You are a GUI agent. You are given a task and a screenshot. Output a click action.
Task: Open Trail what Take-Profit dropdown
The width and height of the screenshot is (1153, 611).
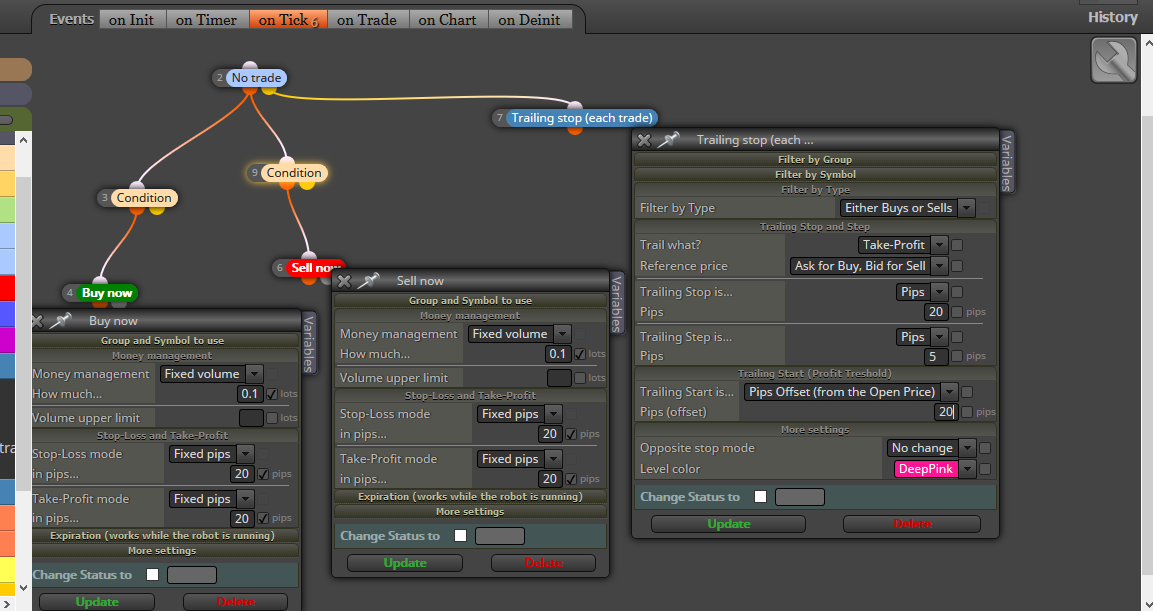point(903,245)
